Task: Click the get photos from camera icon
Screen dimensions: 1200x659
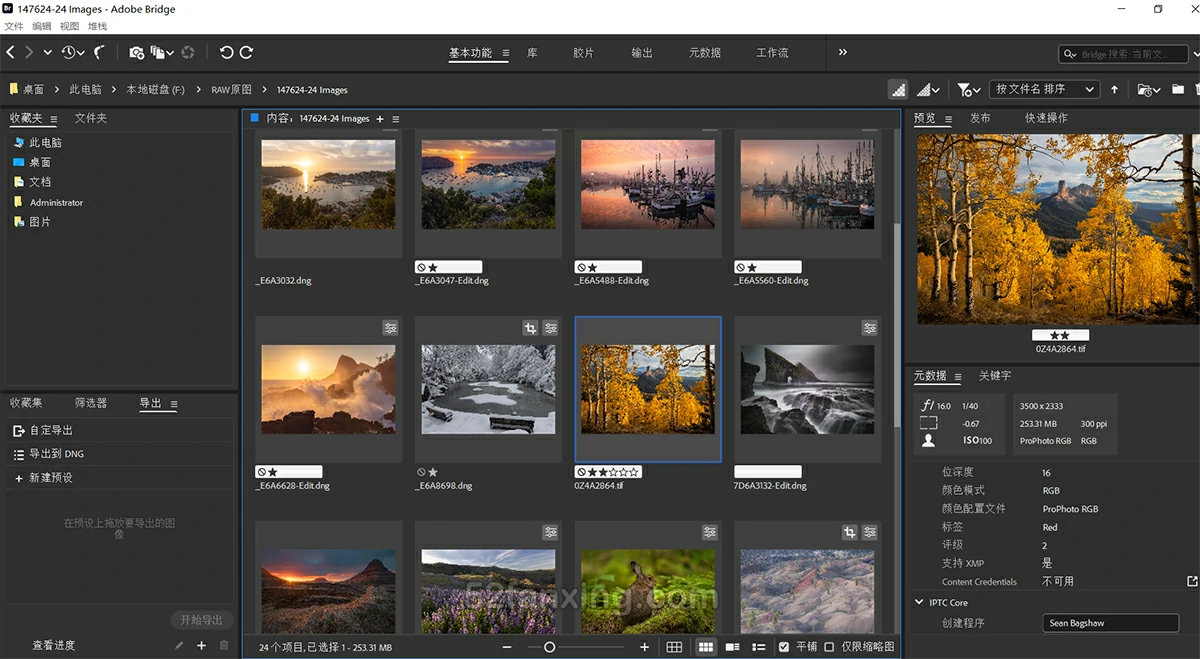Action: pos(136,52)
